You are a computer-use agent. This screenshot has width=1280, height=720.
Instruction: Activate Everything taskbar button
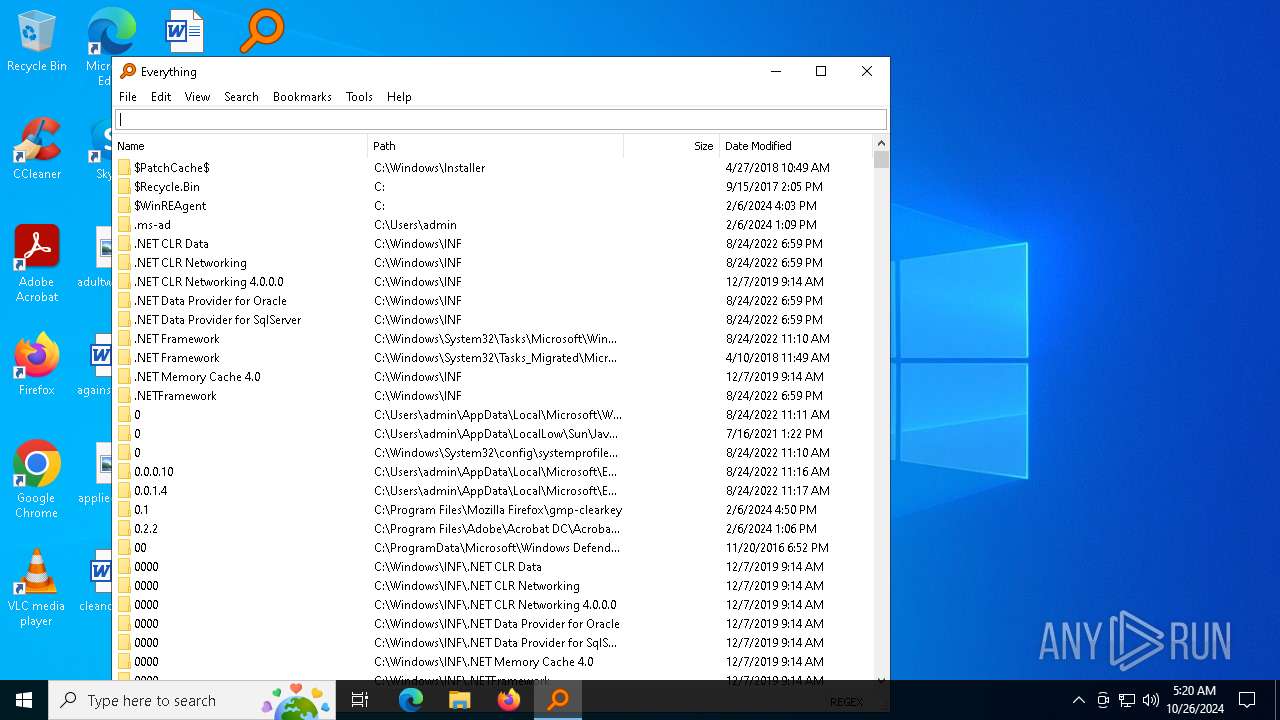point(558,700)
